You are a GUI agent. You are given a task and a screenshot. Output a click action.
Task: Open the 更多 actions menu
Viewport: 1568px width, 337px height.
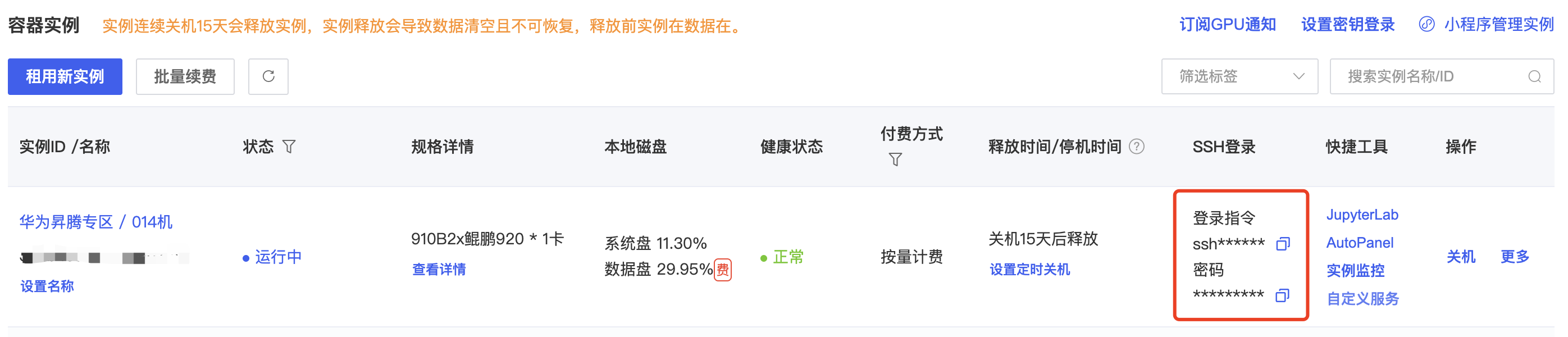(x=1515, y=257)
